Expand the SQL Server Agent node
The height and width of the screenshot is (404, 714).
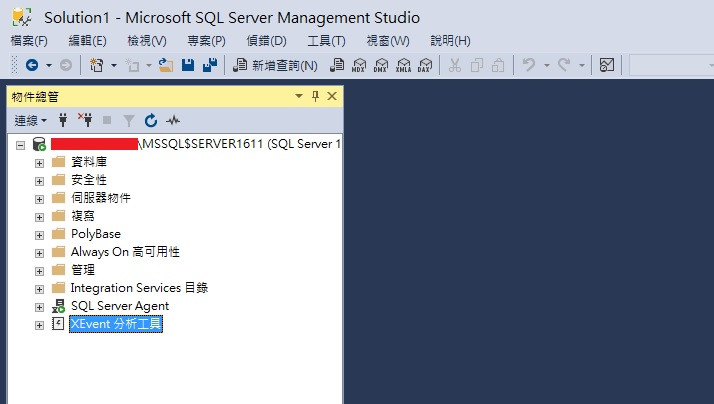coord(39,307)
